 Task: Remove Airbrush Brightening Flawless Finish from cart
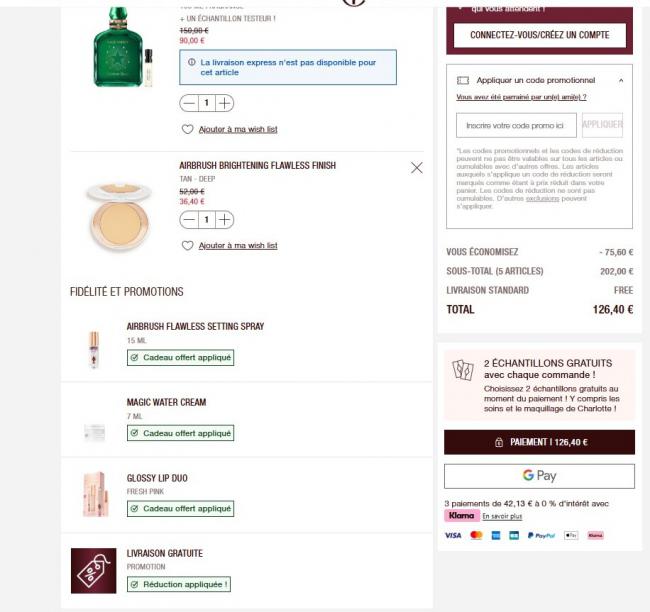(417, 168)
